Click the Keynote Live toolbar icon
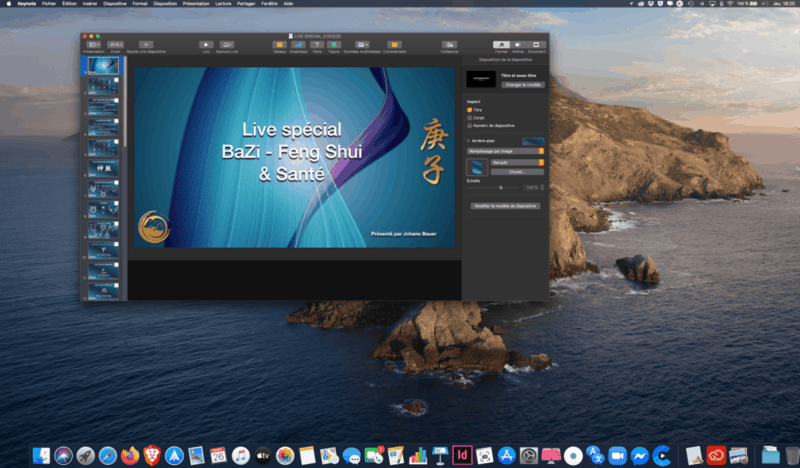The width and height of the screenshot is (800, 468). (x=227, y=45)
